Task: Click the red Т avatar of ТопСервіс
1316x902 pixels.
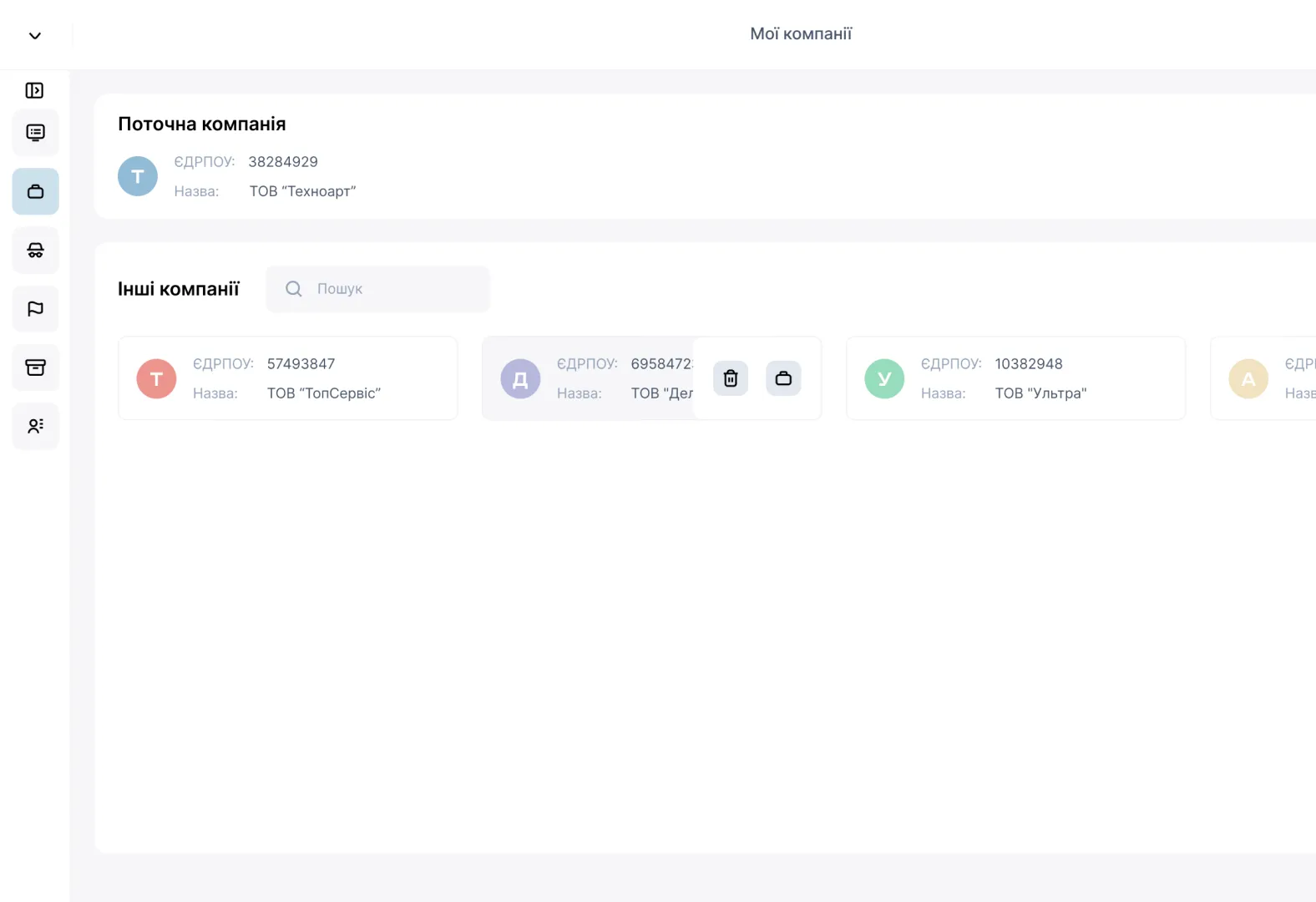Action: pyautogui.click(x=156, y=378)
